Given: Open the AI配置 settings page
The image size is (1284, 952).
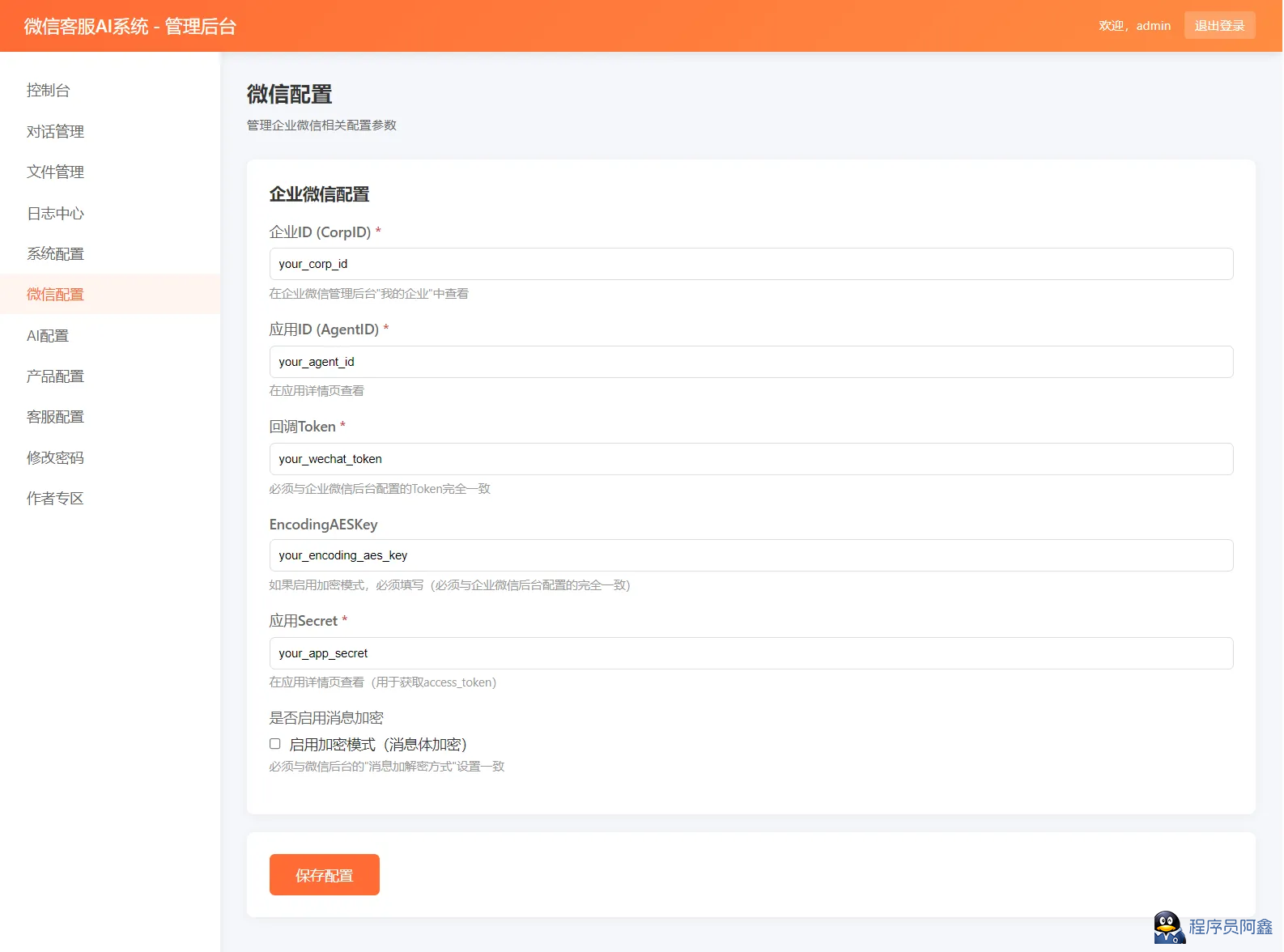Looking at the screenshot, I should point(48,335).
